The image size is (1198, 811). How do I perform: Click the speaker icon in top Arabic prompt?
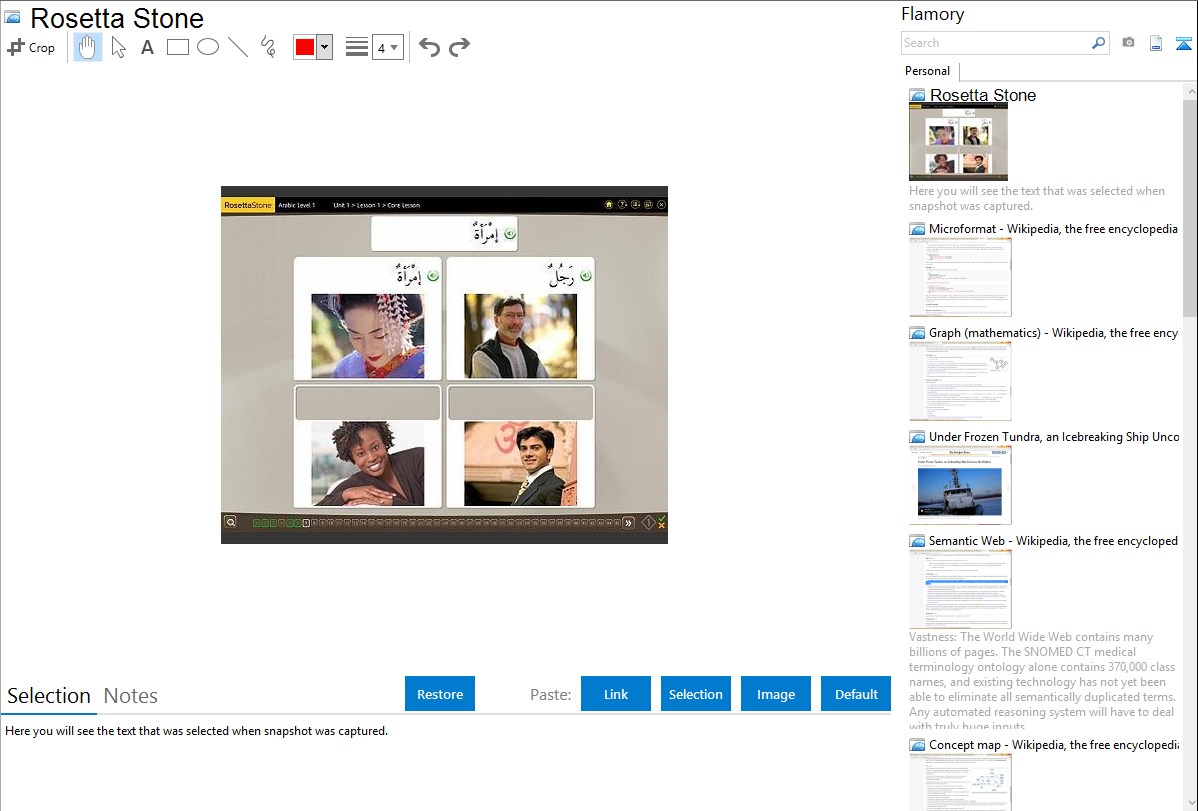click(x=510, y=234)
